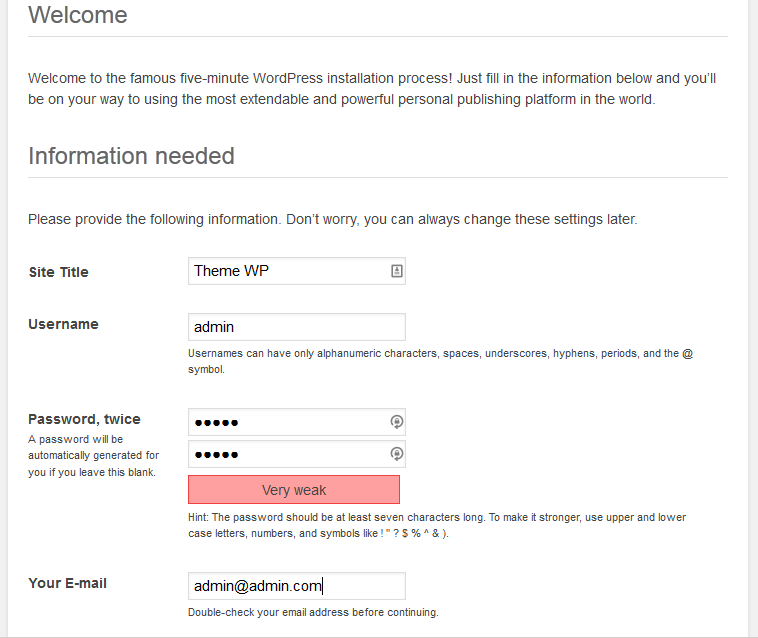Click the Very weak password strength indicator
The image size is (758, 638).
coord(294,490)
